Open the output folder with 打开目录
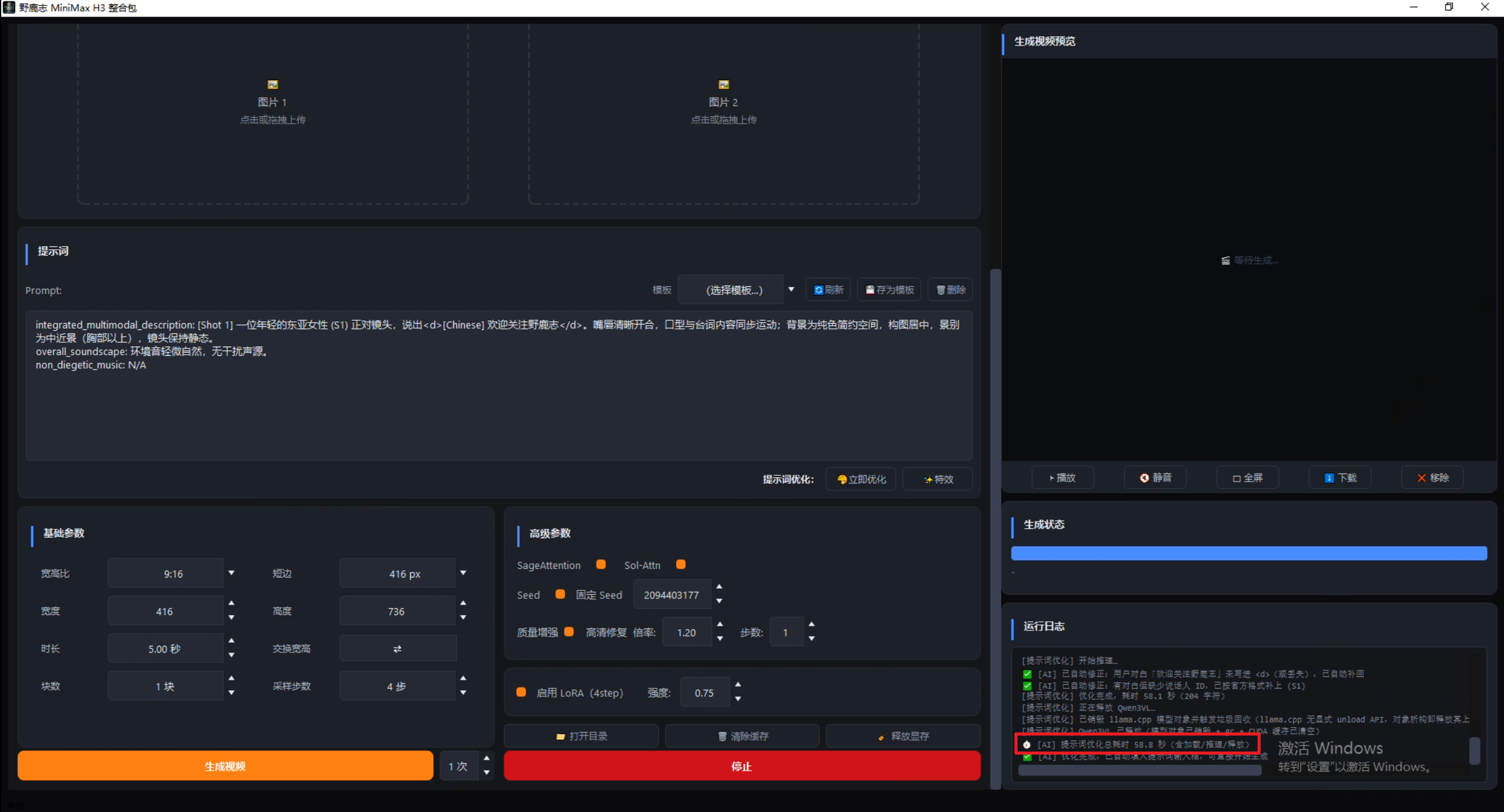Screen dimensions: 1504x812 pyautogui.click(x=581, y=736)
